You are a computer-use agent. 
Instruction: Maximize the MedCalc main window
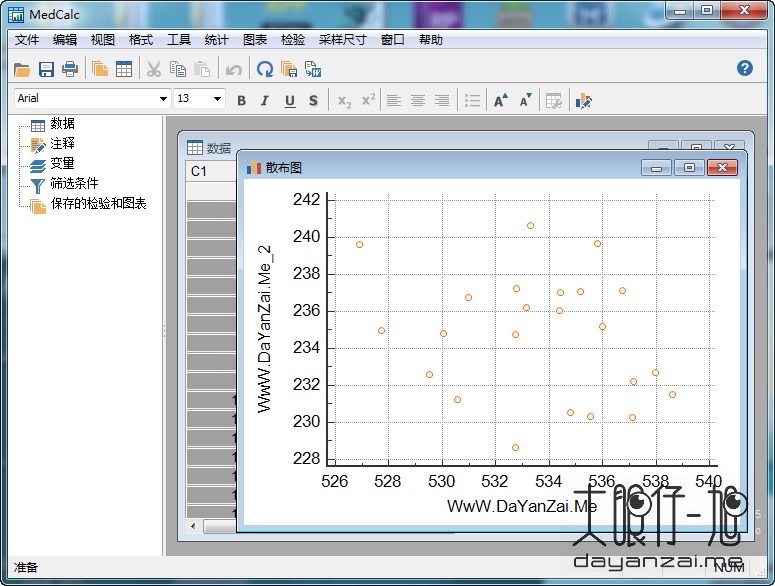coord(707,10)
